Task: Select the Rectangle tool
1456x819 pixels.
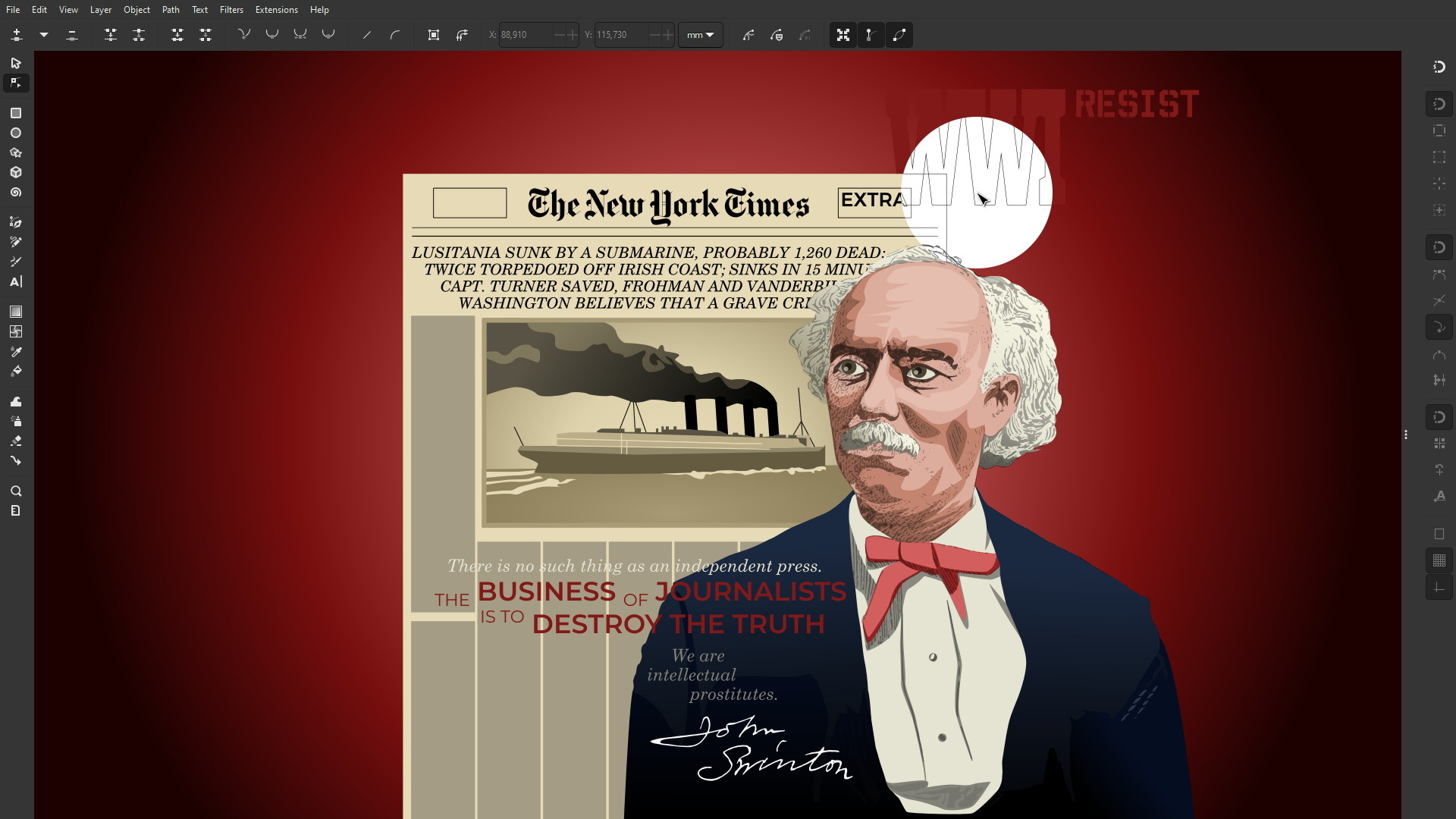Action: [x=16, y=113]
